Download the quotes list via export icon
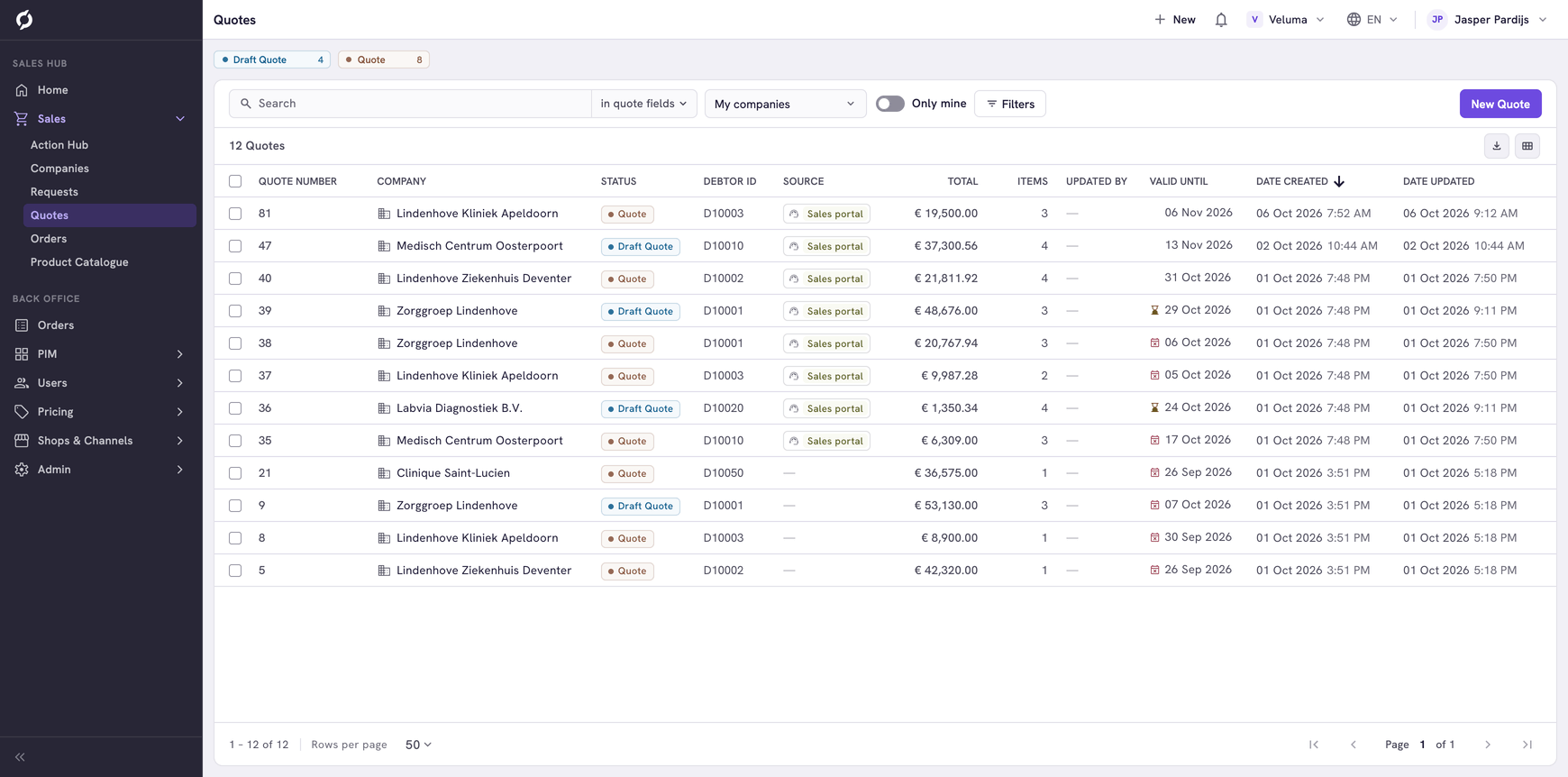Viewport: 1568px width, 777px height. point(1497,146)
